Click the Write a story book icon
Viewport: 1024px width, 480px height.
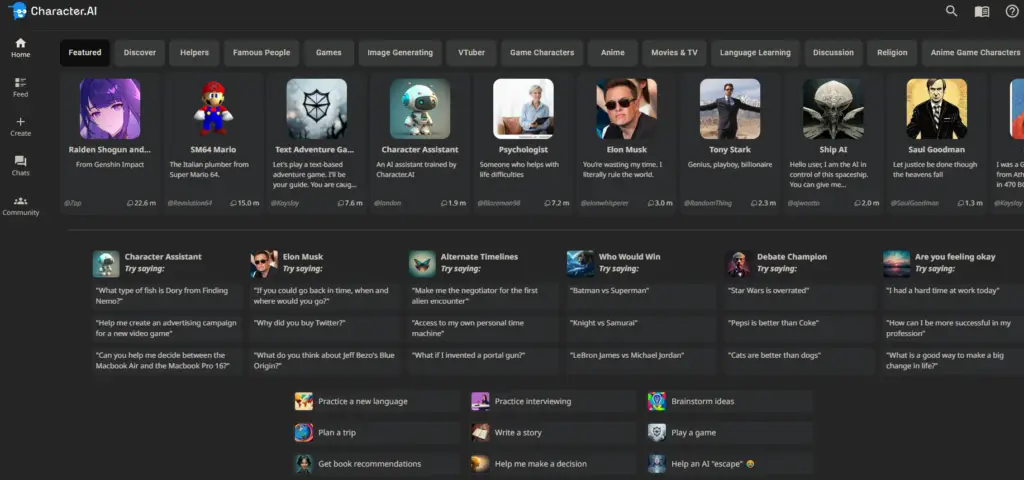click(480, 432)
